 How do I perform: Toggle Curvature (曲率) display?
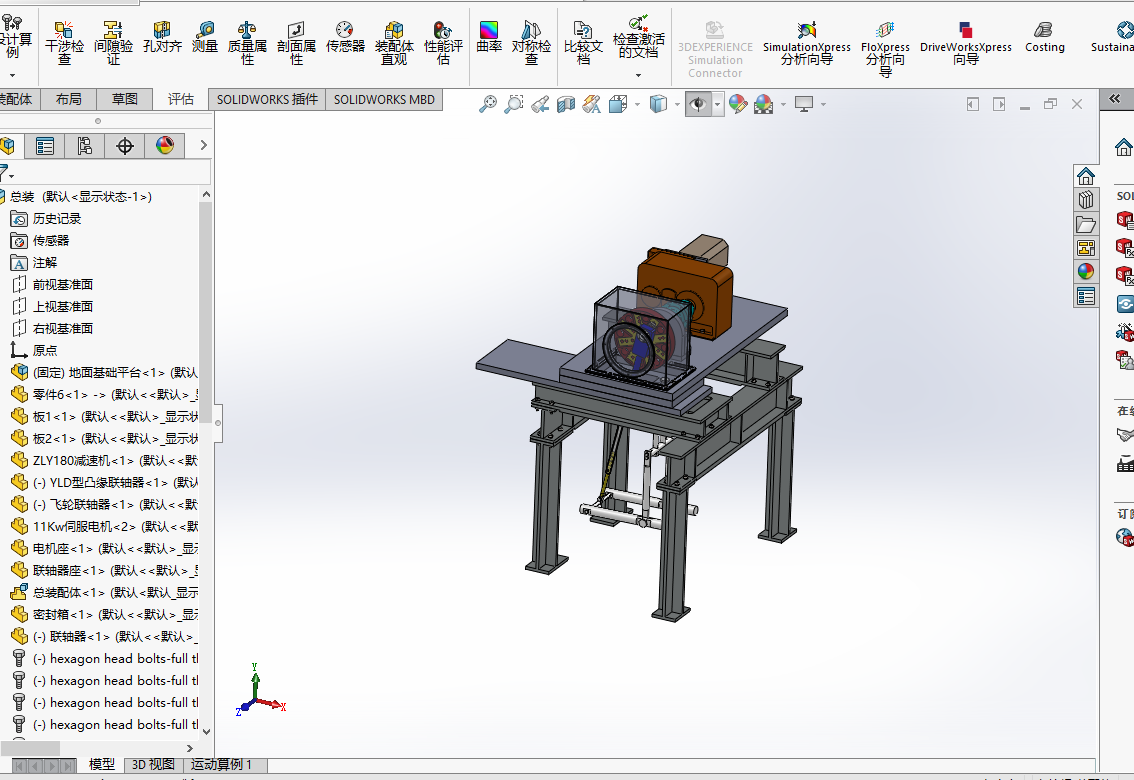click(x=489, y=37)
